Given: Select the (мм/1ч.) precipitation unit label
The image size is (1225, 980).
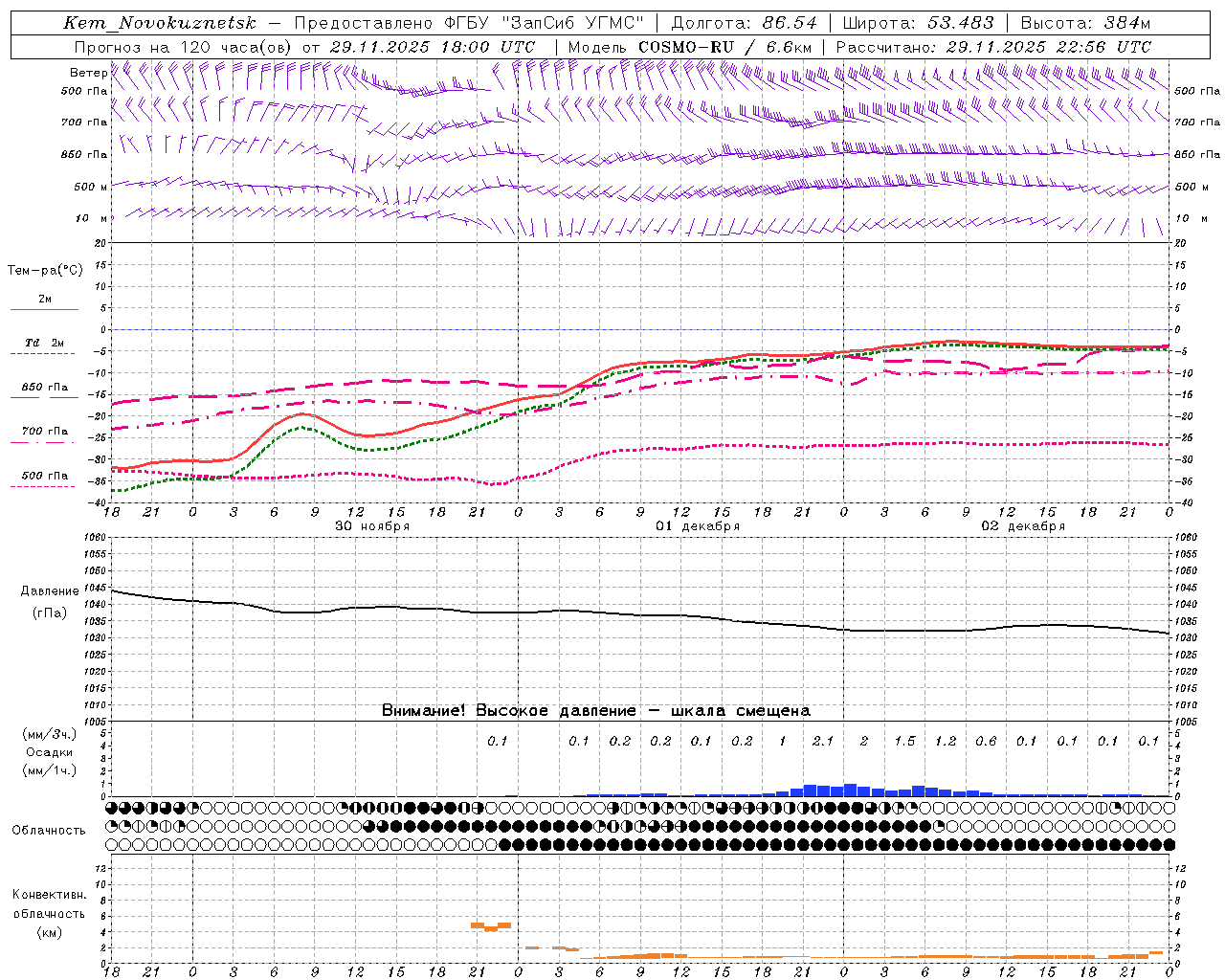Looking at the screenshot, I should pos(50,770).
